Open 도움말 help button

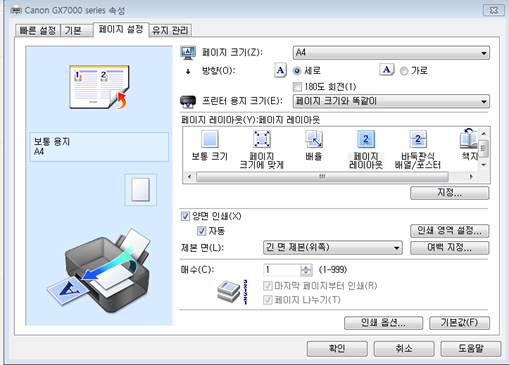(471, 348)
